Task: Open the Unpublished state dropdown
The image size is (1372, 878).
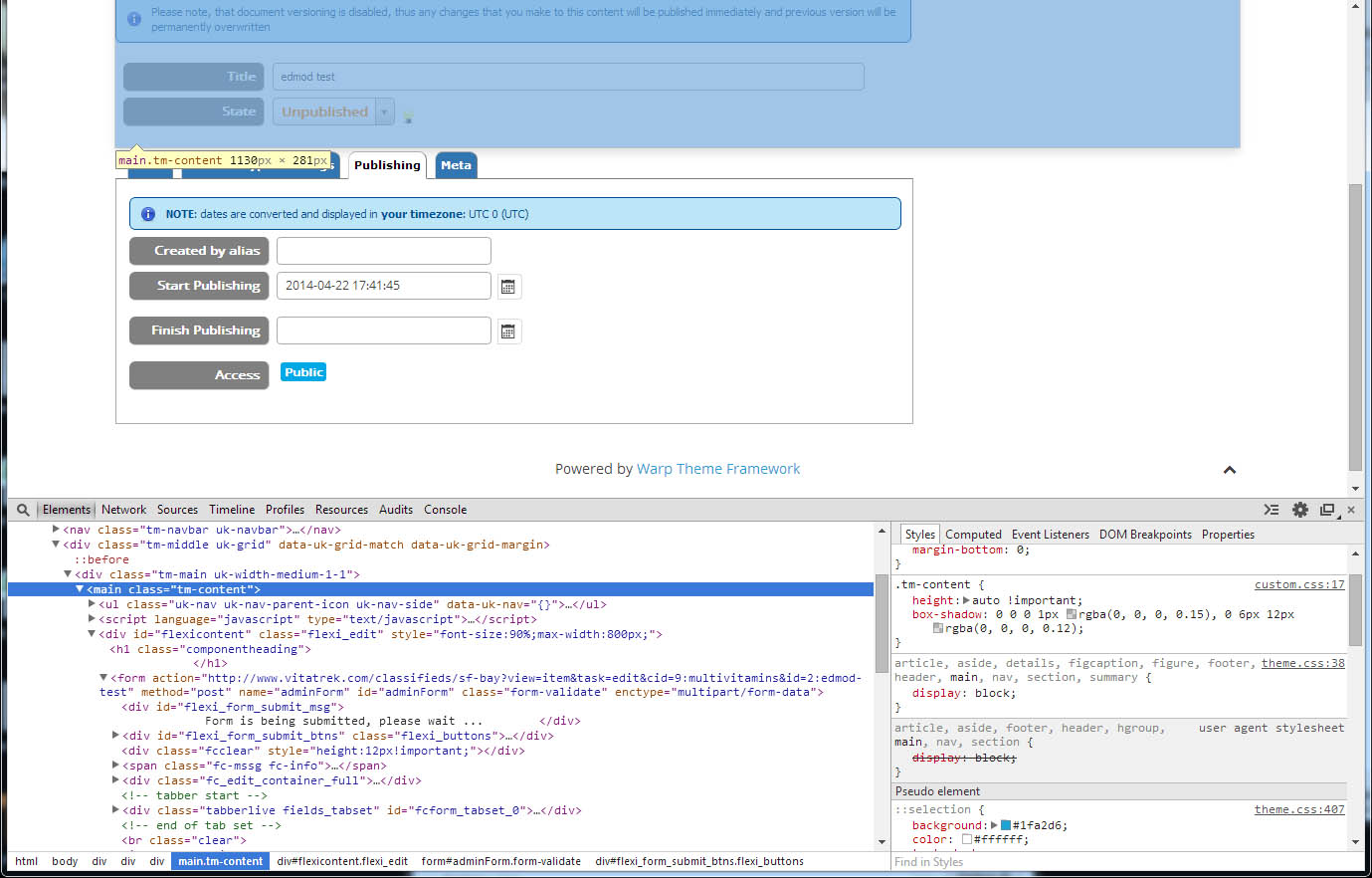Action: pos(333,111)
